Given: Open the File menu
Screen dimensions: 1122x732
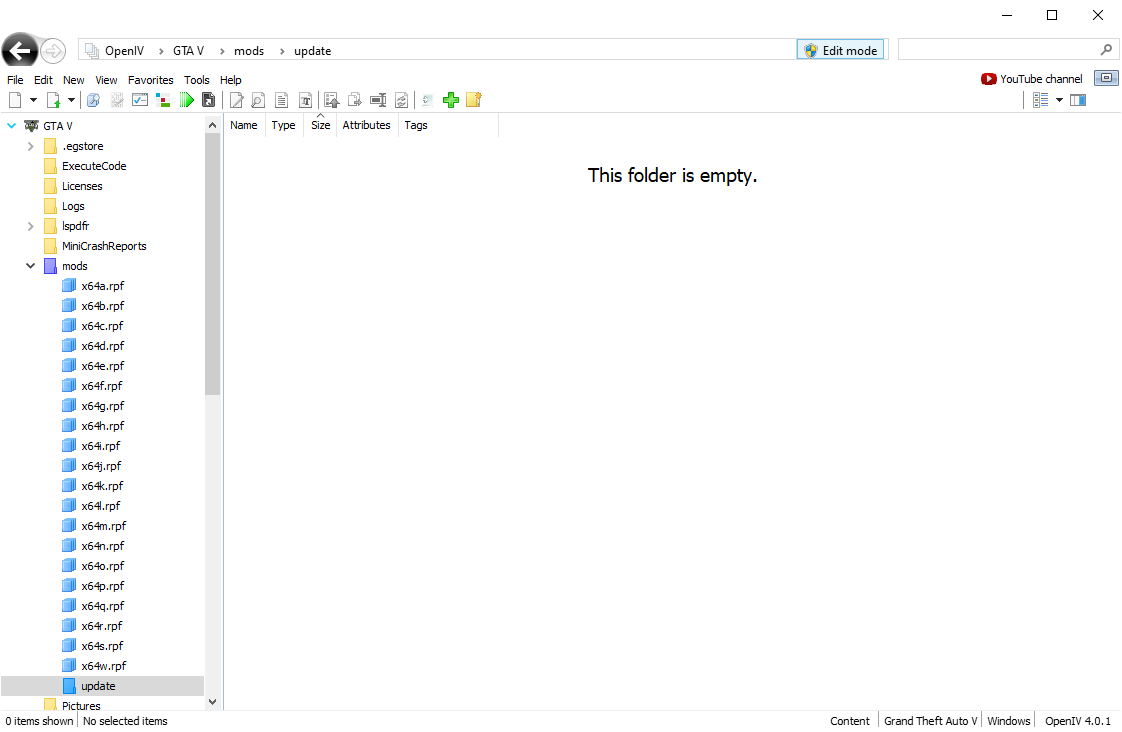Looking at the screenshot, I should point(15,80).
